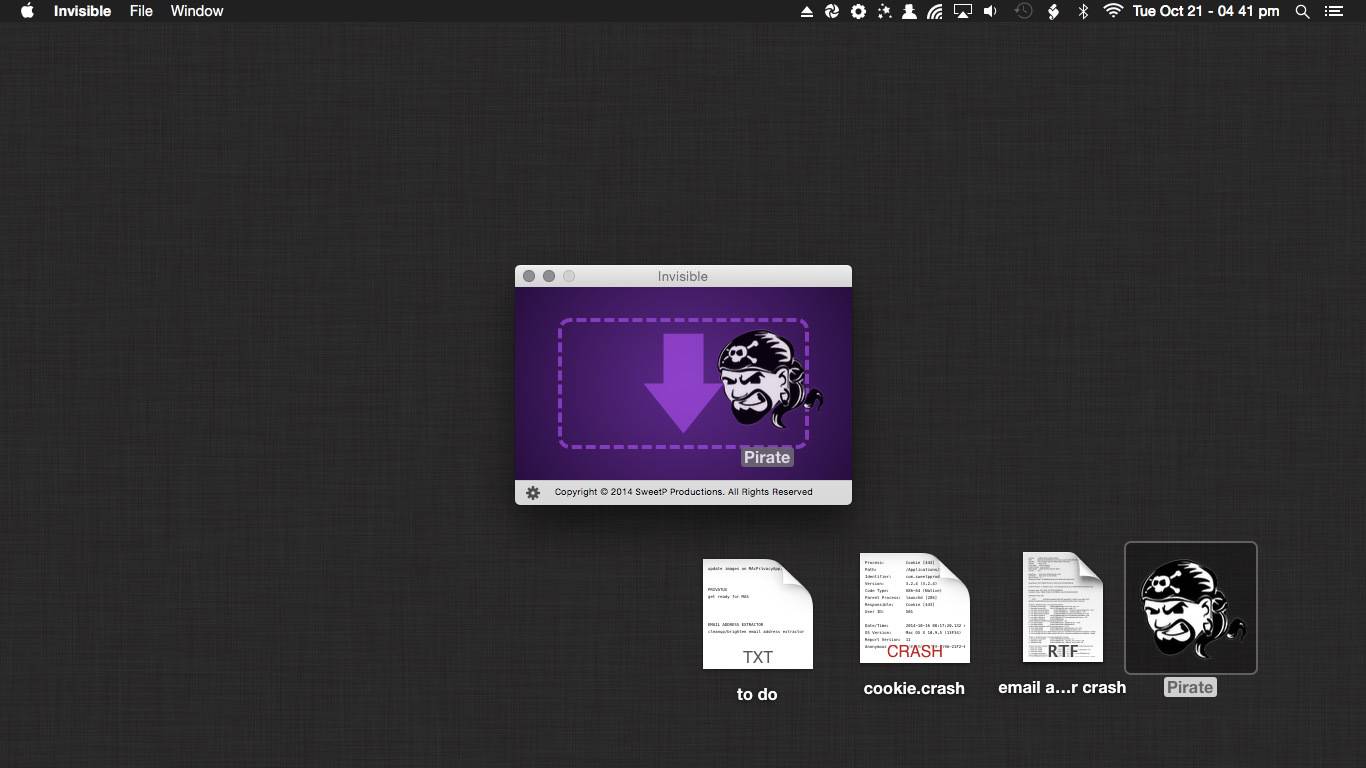This screenshot has width=1366, height=768.
Task: Open the volume control in menu bar
Action: click(990, 11)
